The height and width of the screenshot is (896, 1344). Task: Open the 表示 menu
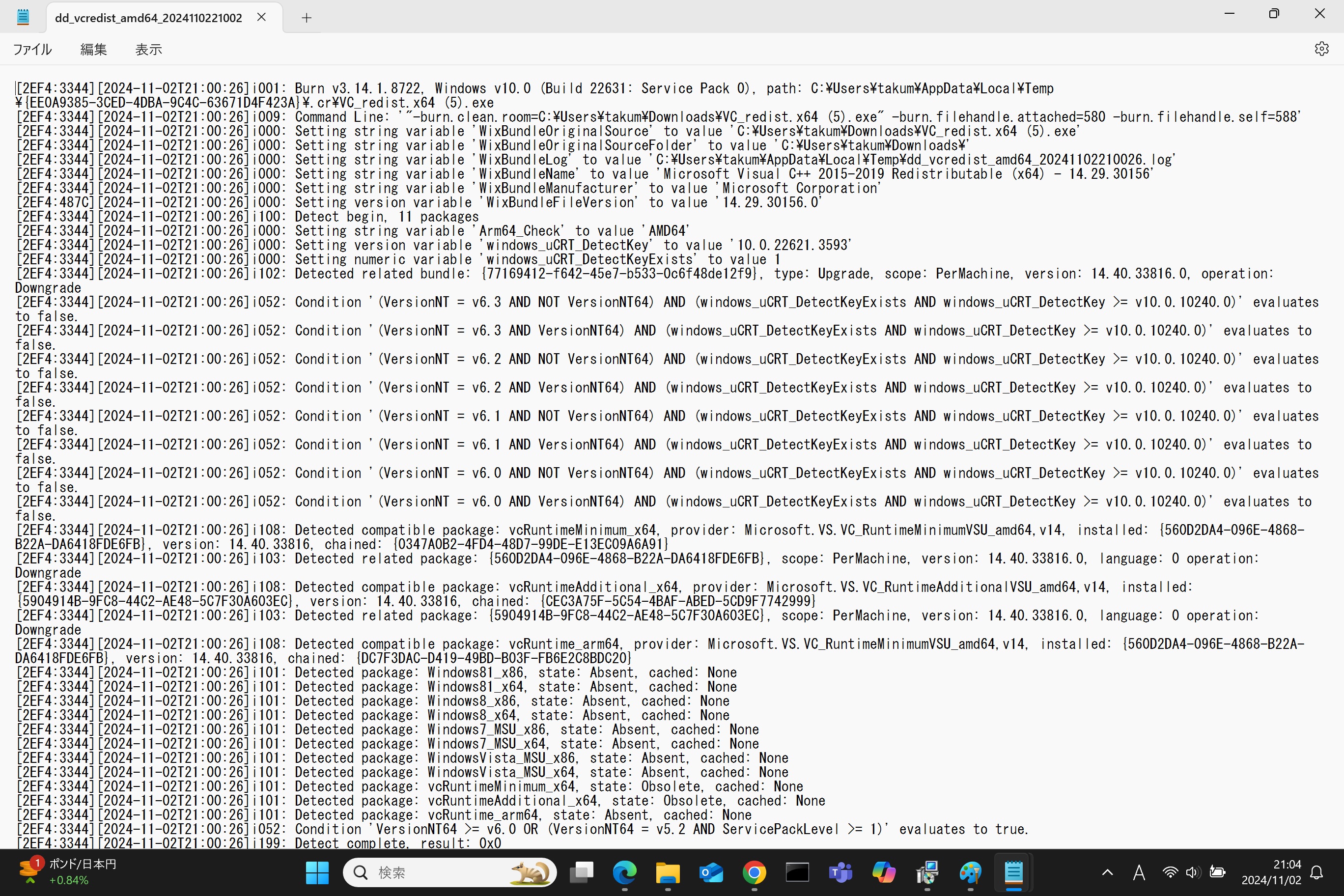pos(148,49)
